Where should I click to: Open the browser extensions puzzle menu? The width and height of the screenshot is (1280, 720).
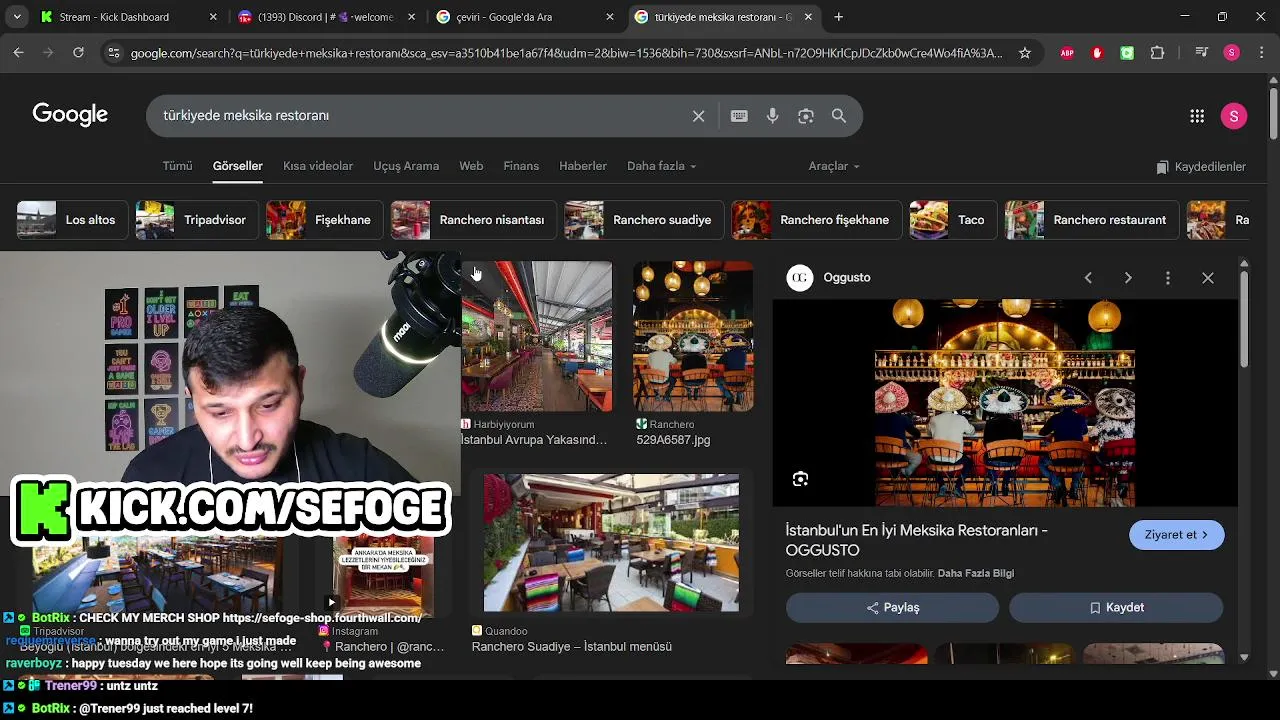pyautogui.click(x=1157, y=53)
